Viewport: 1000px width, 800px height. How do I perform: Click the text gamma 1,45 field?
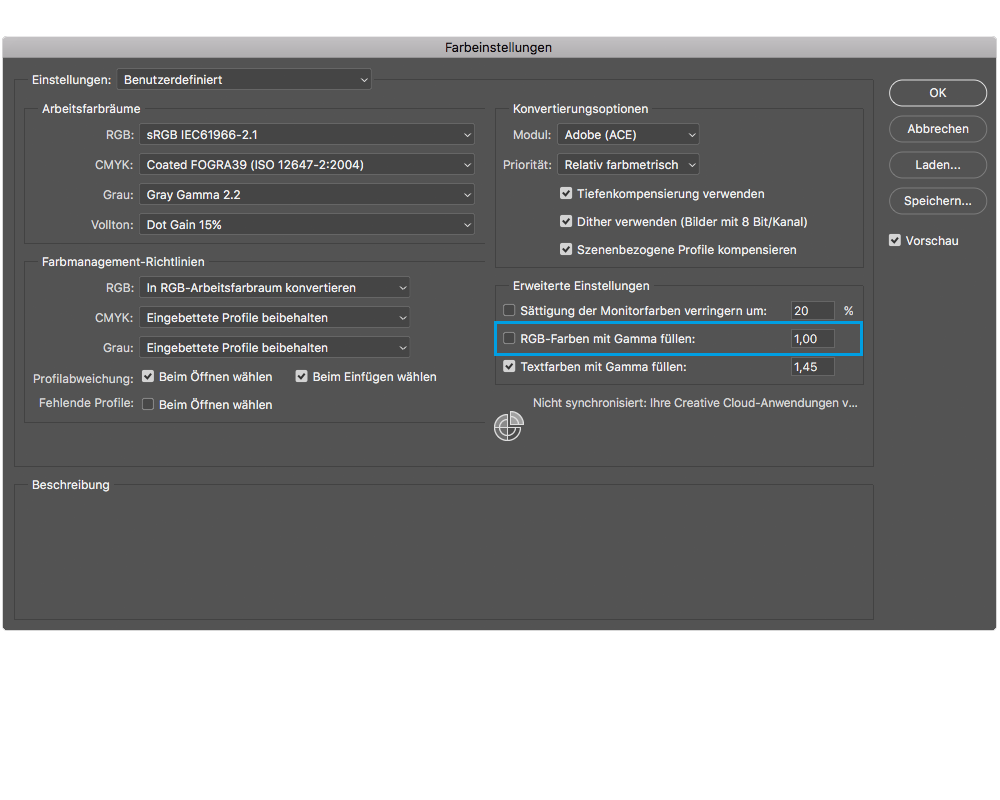[812, 367]
